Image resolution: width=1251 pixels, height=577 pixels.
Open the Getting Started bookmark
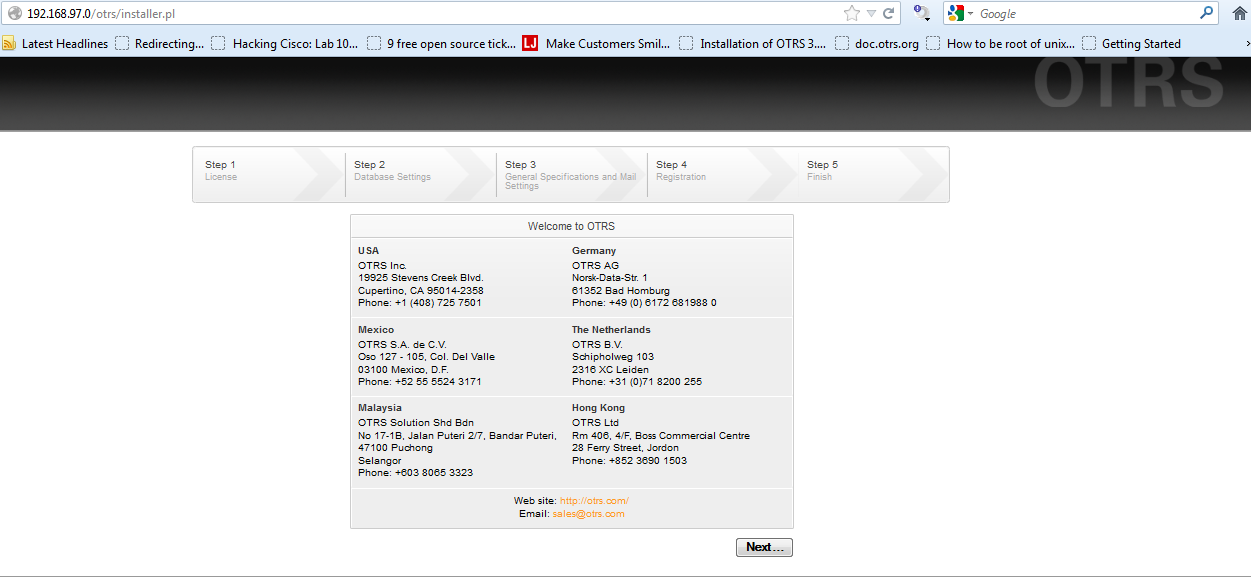click(1131, 44)
